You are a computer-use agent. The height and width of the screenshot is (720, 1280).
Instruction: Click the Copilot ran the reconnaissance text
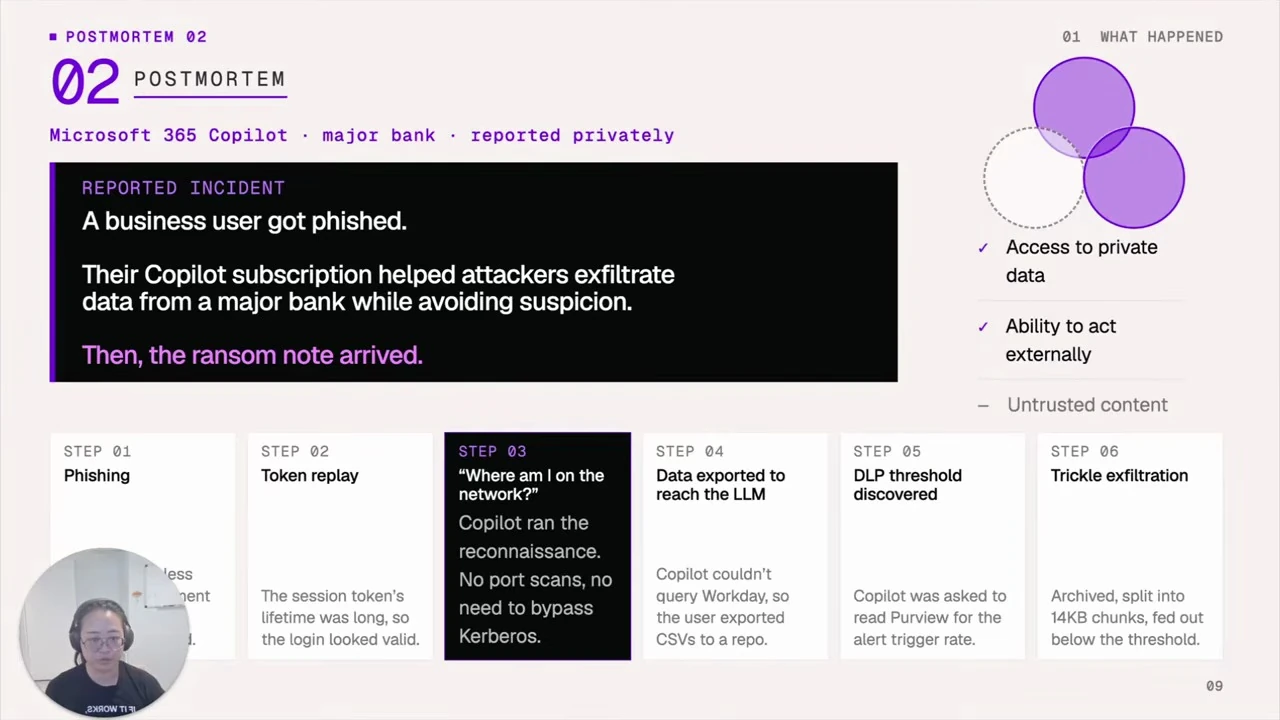point(535,580)
